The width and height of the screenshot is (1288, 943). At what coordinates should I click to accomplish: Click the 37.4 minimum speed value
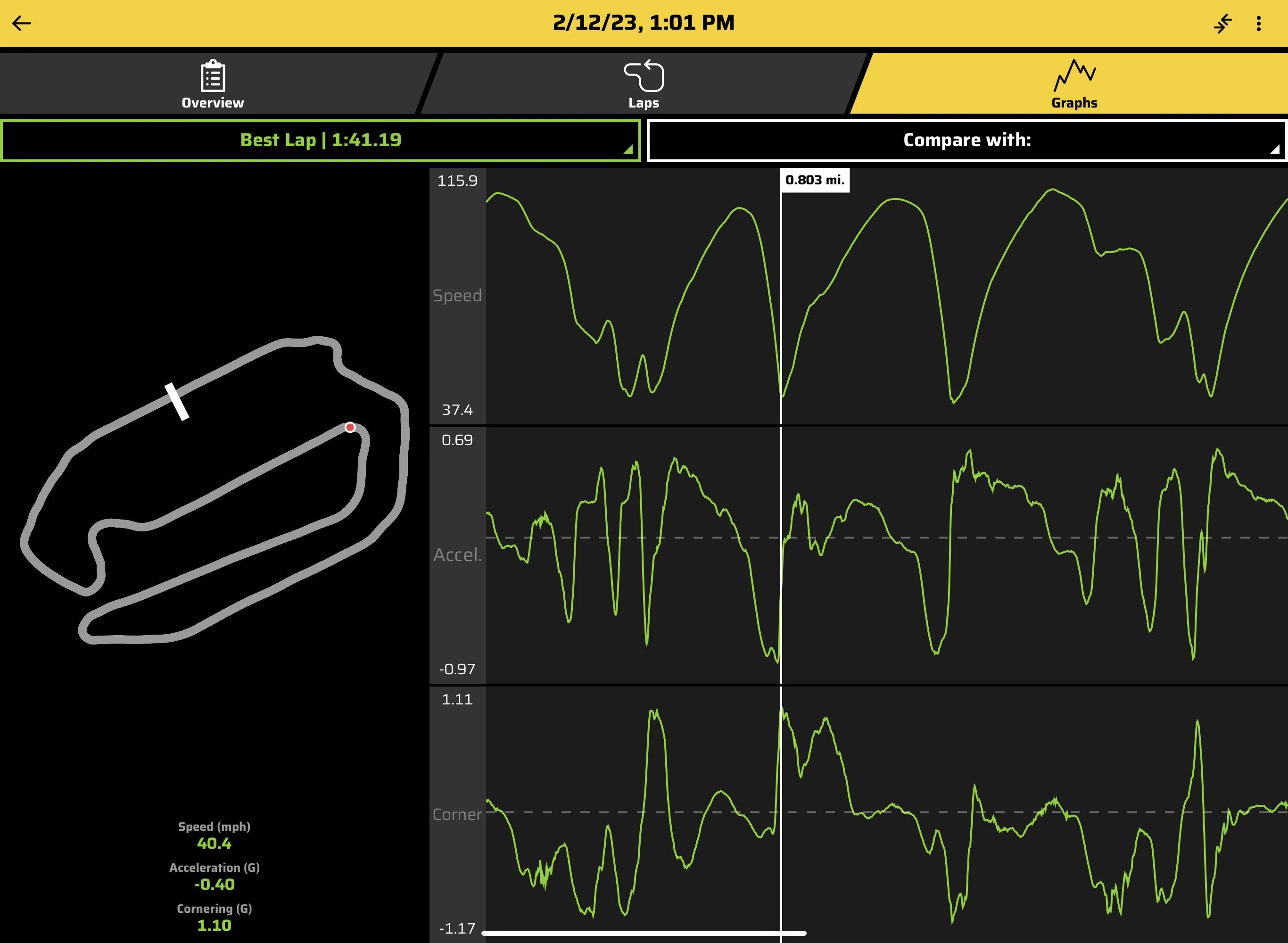[x=457, y=410]
